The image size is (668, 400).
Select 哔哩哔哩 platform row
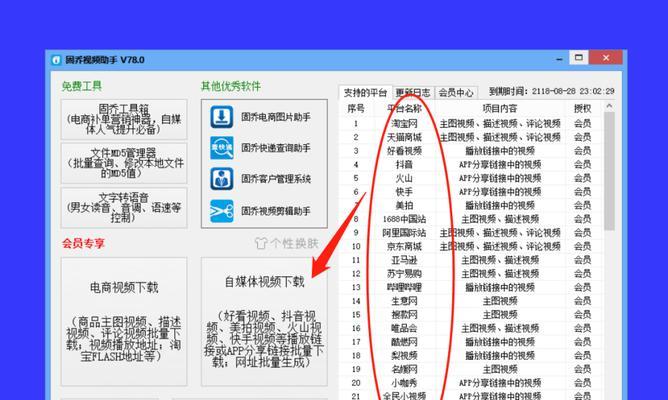471,287
